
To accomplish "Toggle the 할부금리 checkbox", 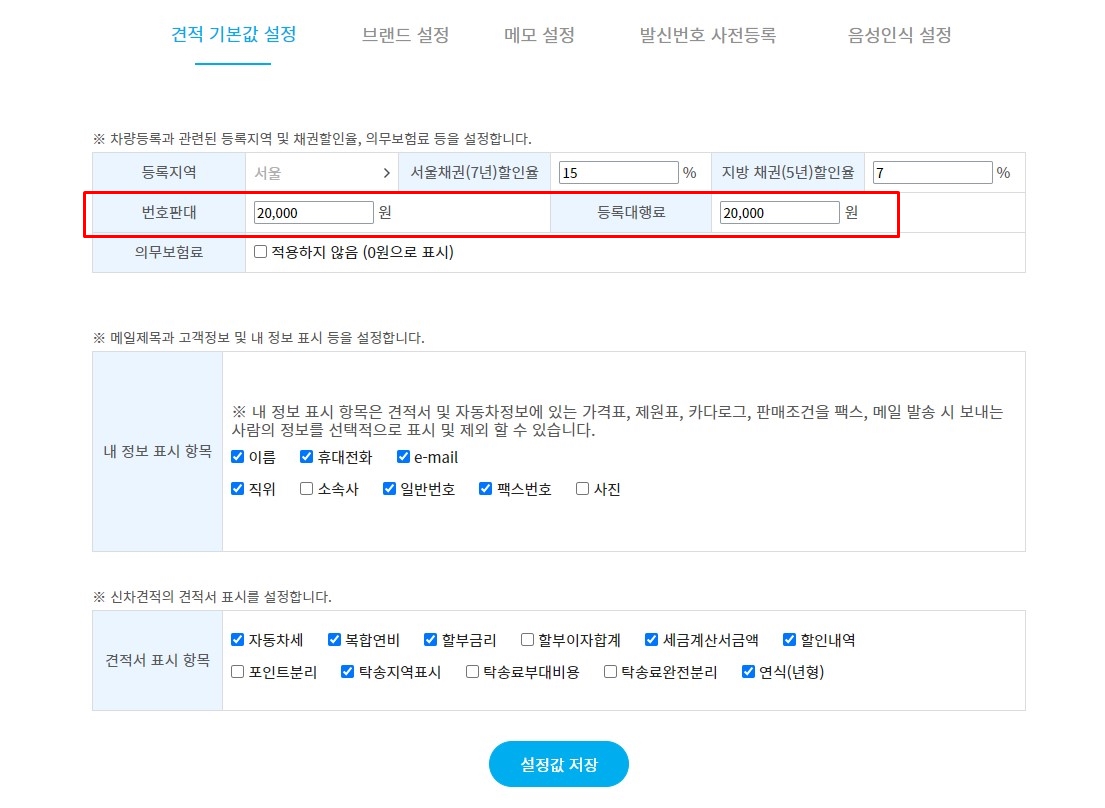I will (430, 639).
